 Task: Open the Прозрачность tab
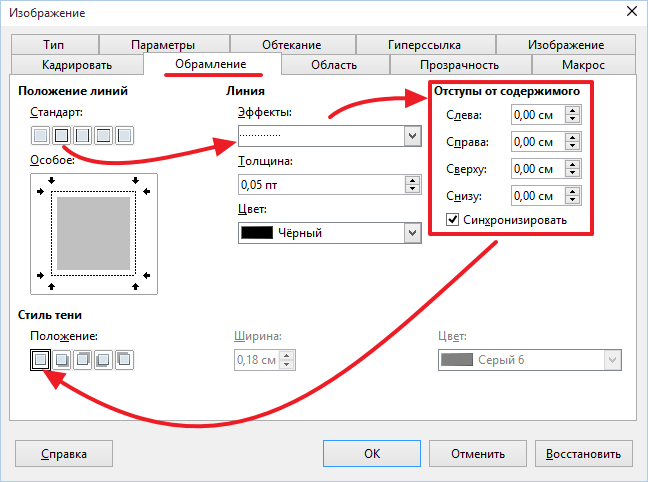pos(460,65)
